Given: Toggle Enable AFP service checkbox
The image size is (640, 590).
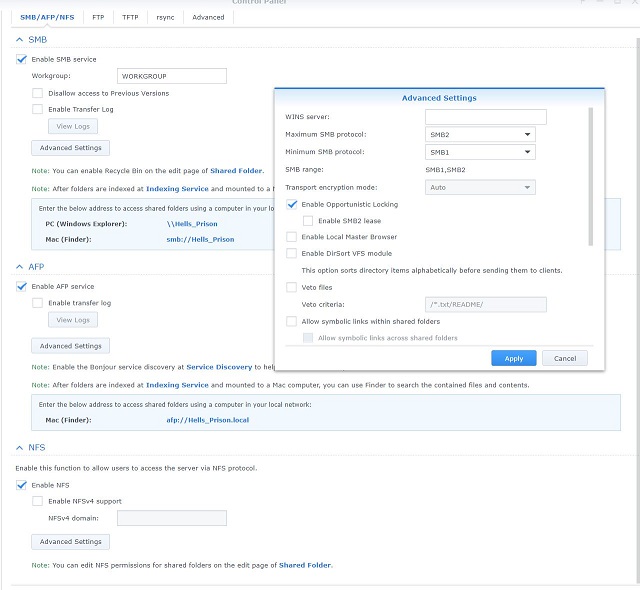Looking at the screenshot, I should [22, 286].
